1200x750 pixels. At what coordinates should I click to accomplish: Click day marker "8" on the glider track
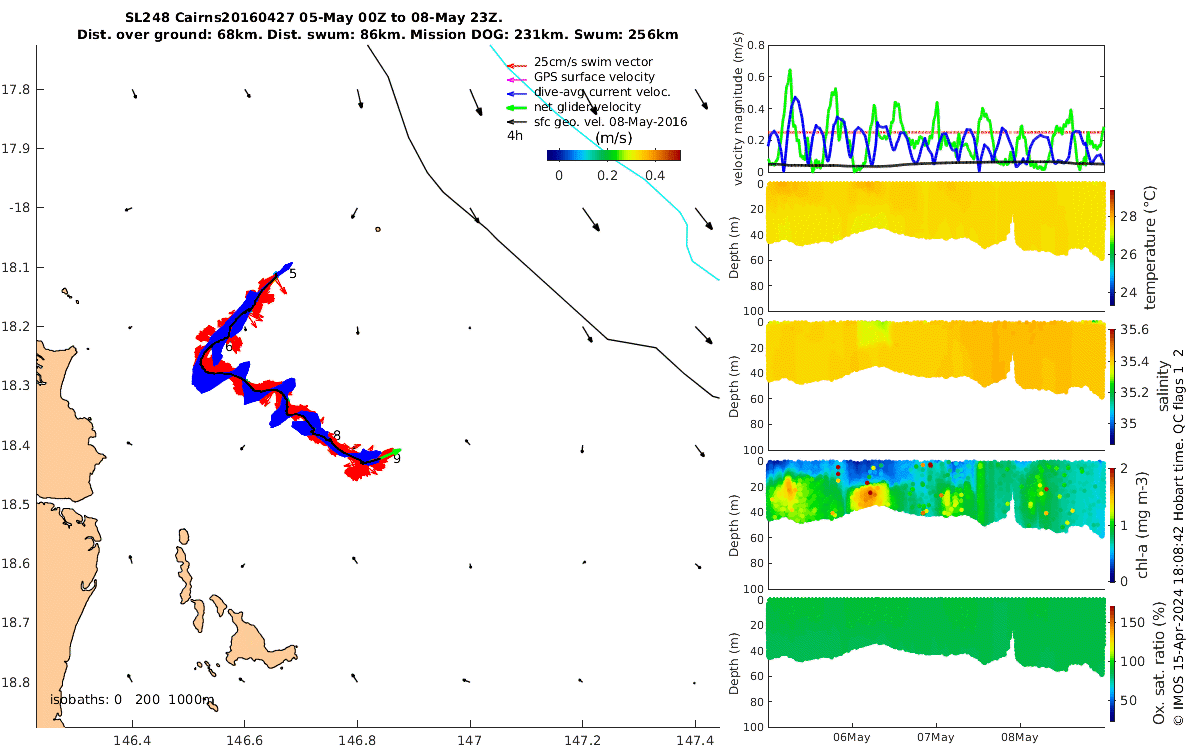coord(337,435)
